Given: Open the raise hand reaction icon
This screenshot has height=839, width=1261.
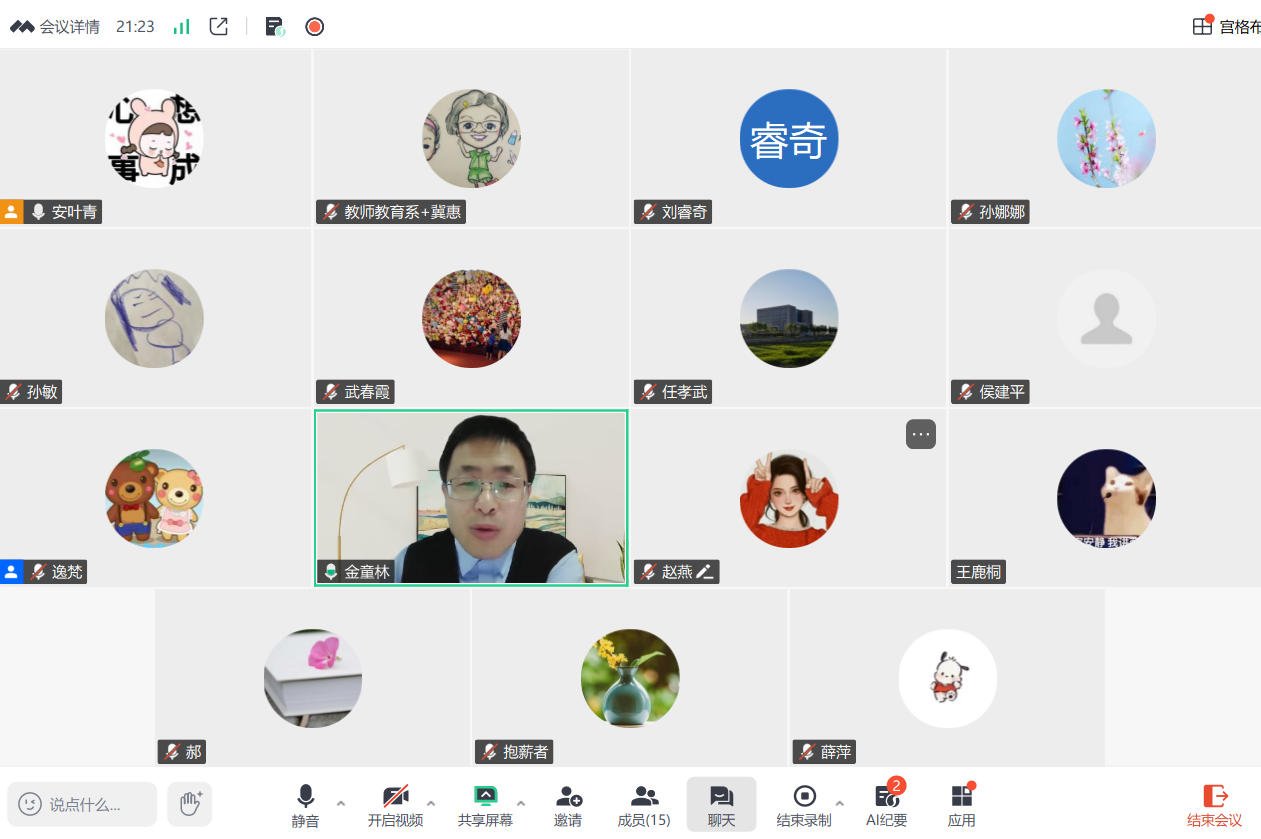Looking at the screenshot, I should [x=190, y=803].
